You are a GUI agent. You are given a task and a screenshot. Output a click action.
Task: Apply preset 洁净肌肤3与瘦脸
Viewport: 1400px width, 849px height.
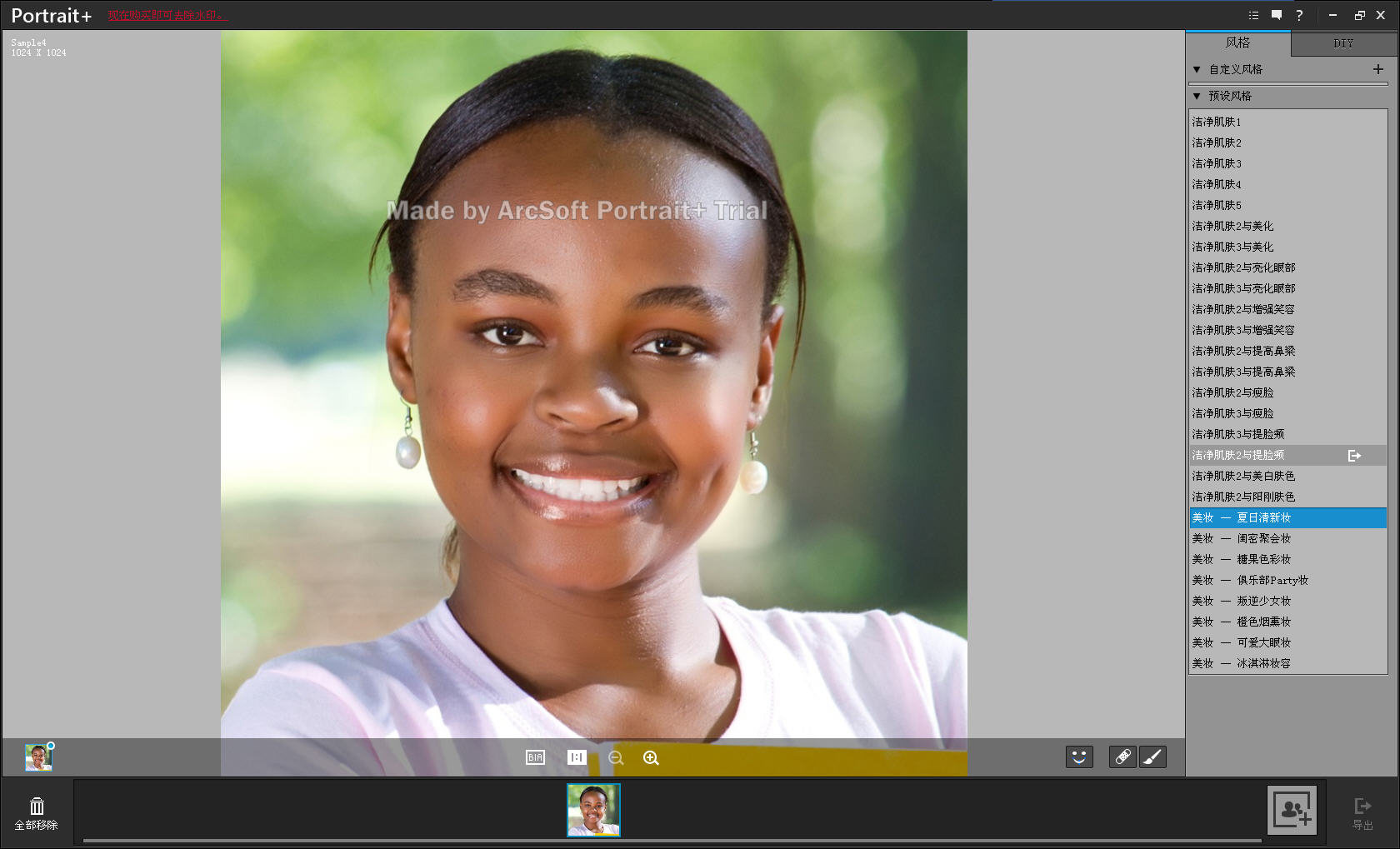click(1287, 413)
